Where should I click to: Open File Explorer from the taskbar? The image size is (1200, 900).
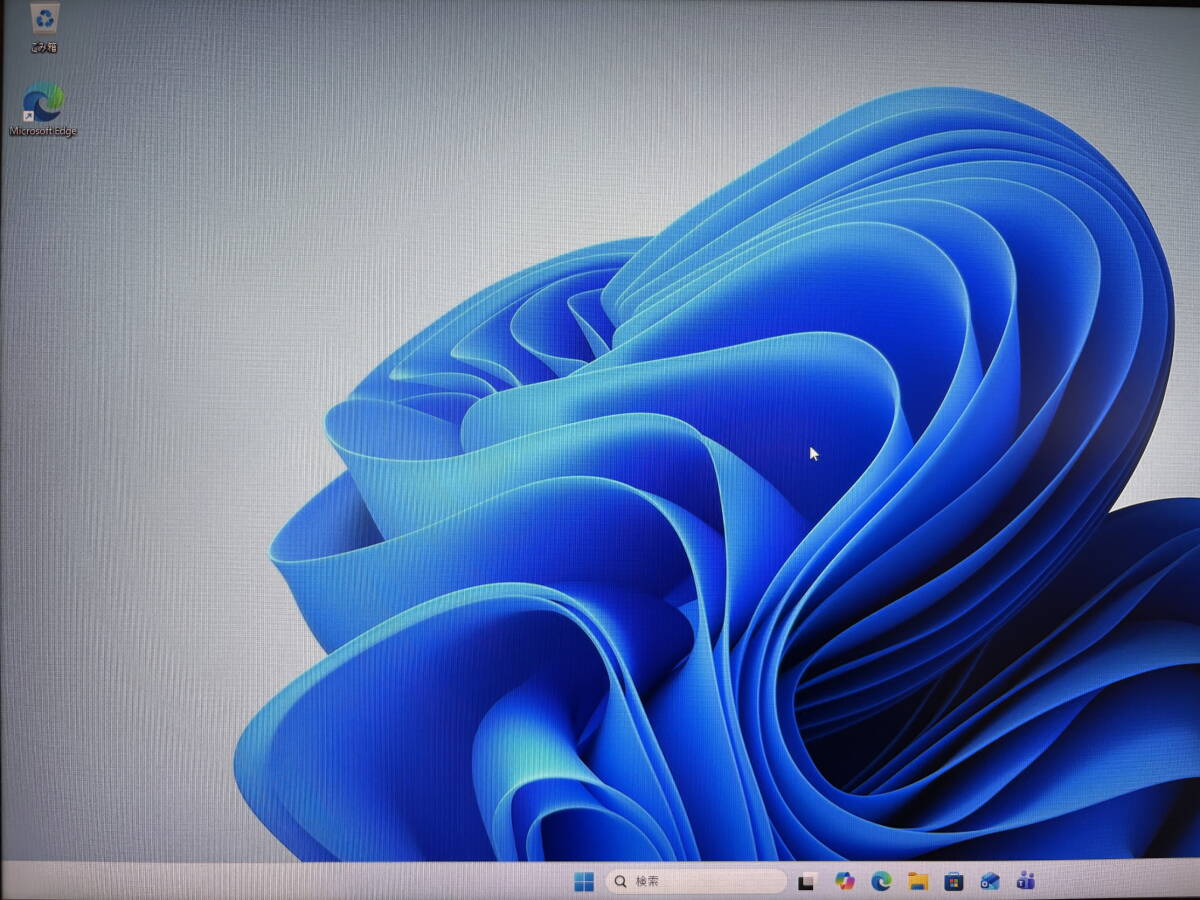pos(918,881)
